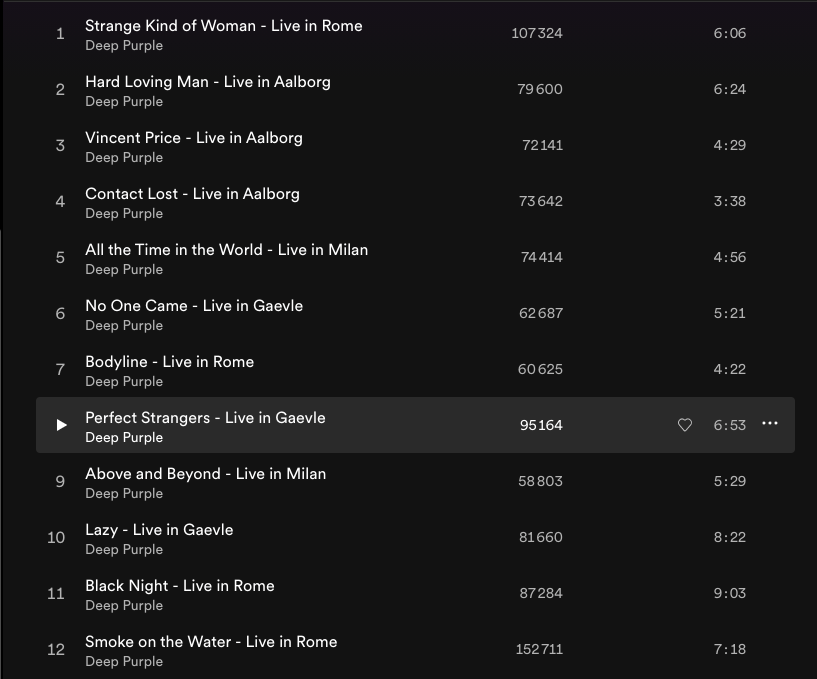Viewport: 817px width, 679px height.
Task: Play the Perfect Strangers track
Action: 61,425
